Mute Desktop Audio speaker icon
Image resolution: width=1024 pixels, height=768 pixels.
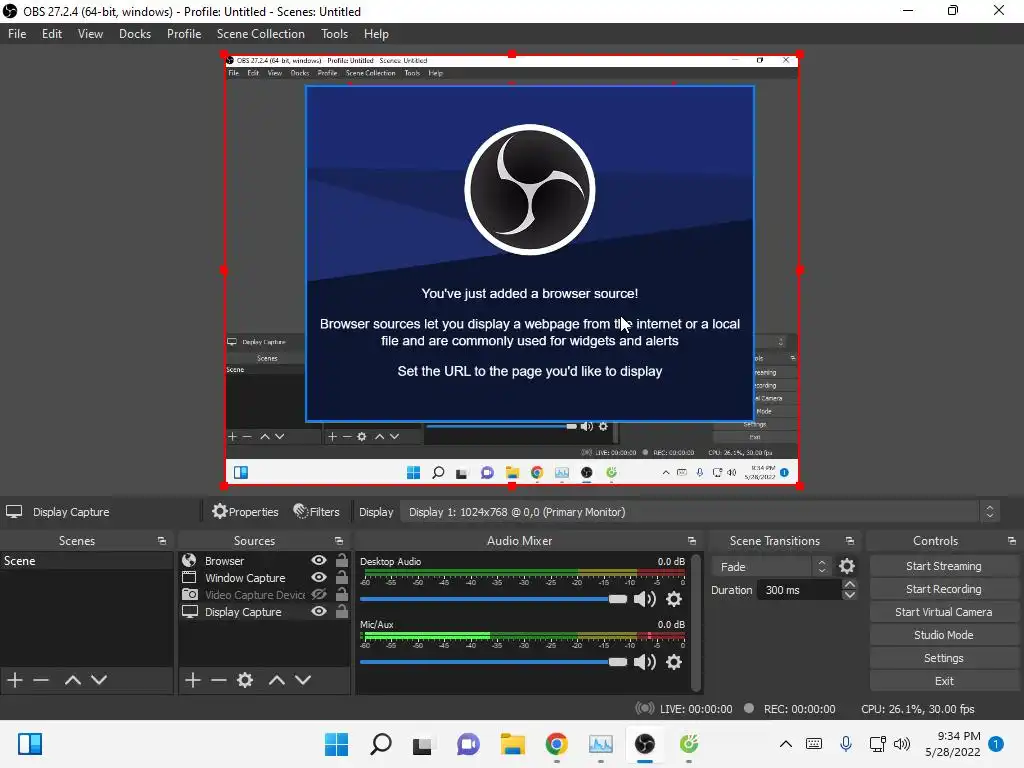pos(645,599)
